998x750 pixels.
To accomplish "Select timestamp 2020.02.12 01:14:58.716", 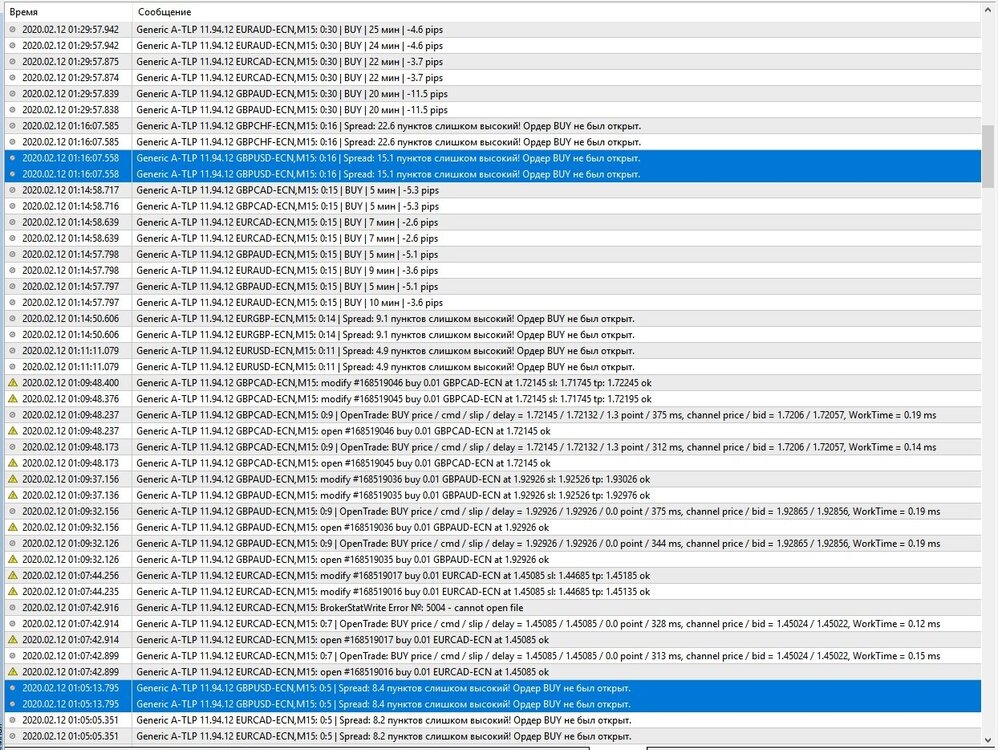I will click(70, 206).
